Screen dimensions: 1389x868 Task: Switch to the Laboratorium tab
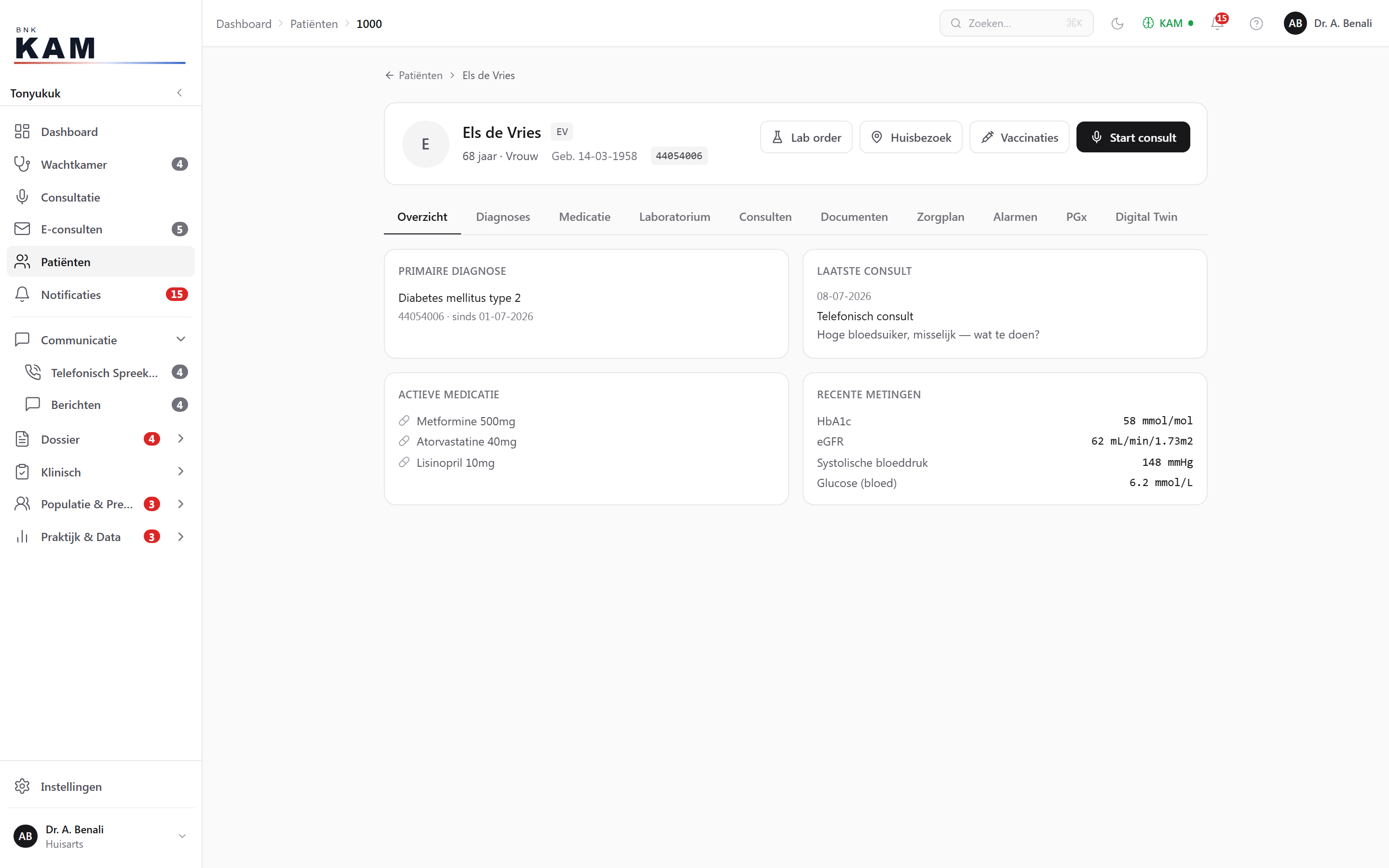(674, 217)
